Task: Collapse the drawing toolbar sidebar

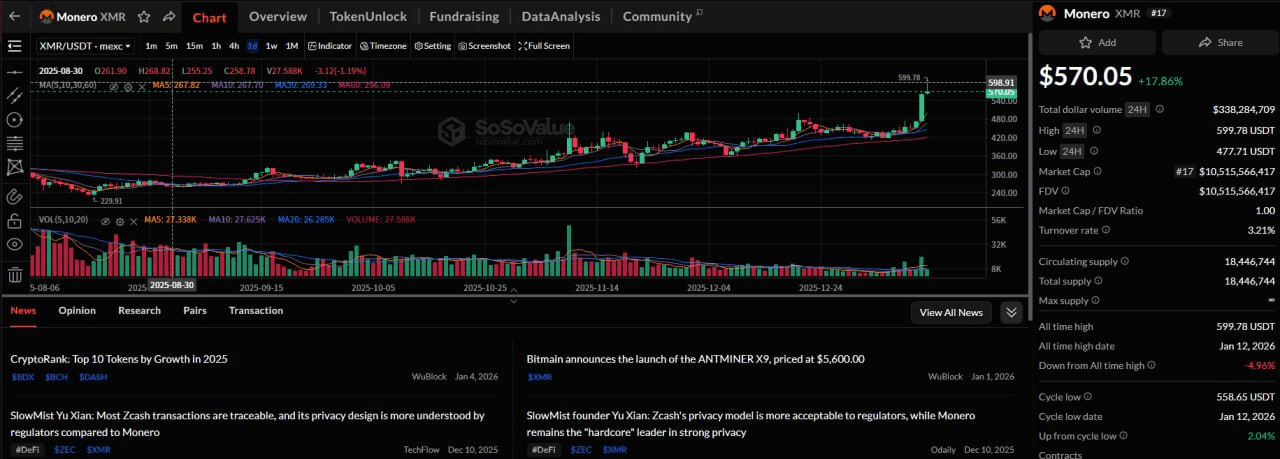Action: pos(14,46)
